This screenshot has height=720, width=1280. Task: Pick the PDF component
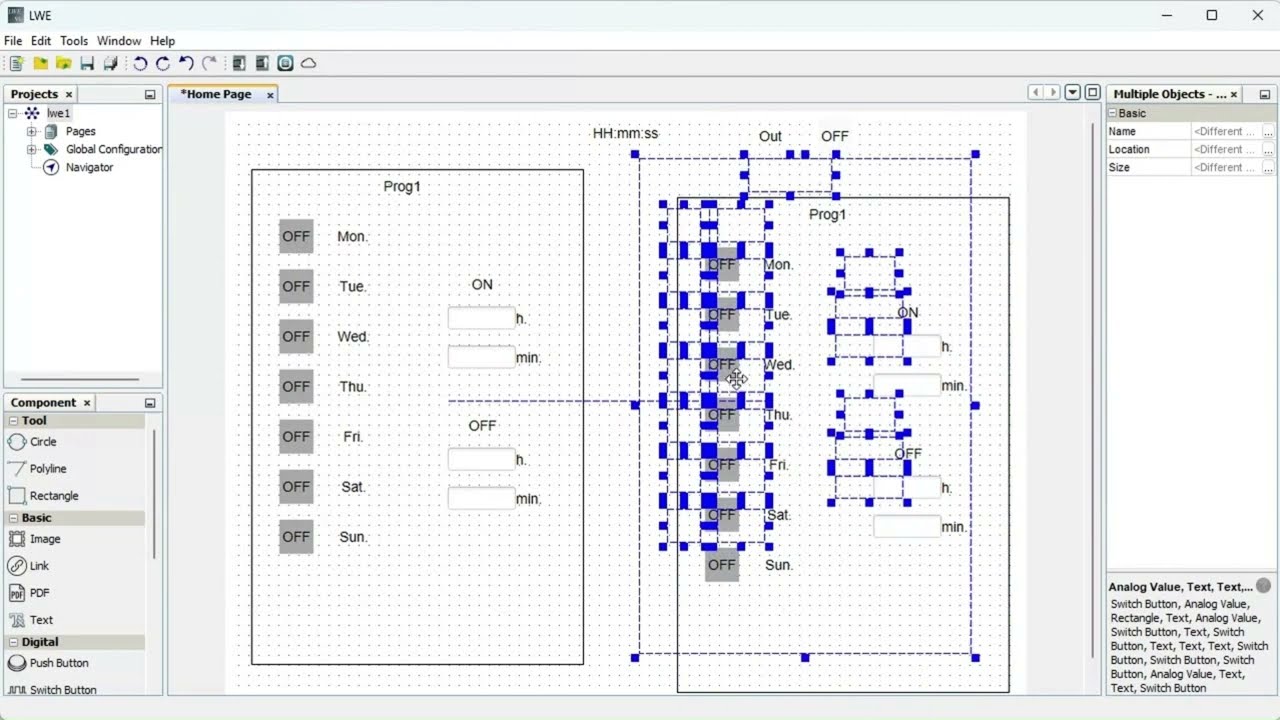tap(29, 593)
